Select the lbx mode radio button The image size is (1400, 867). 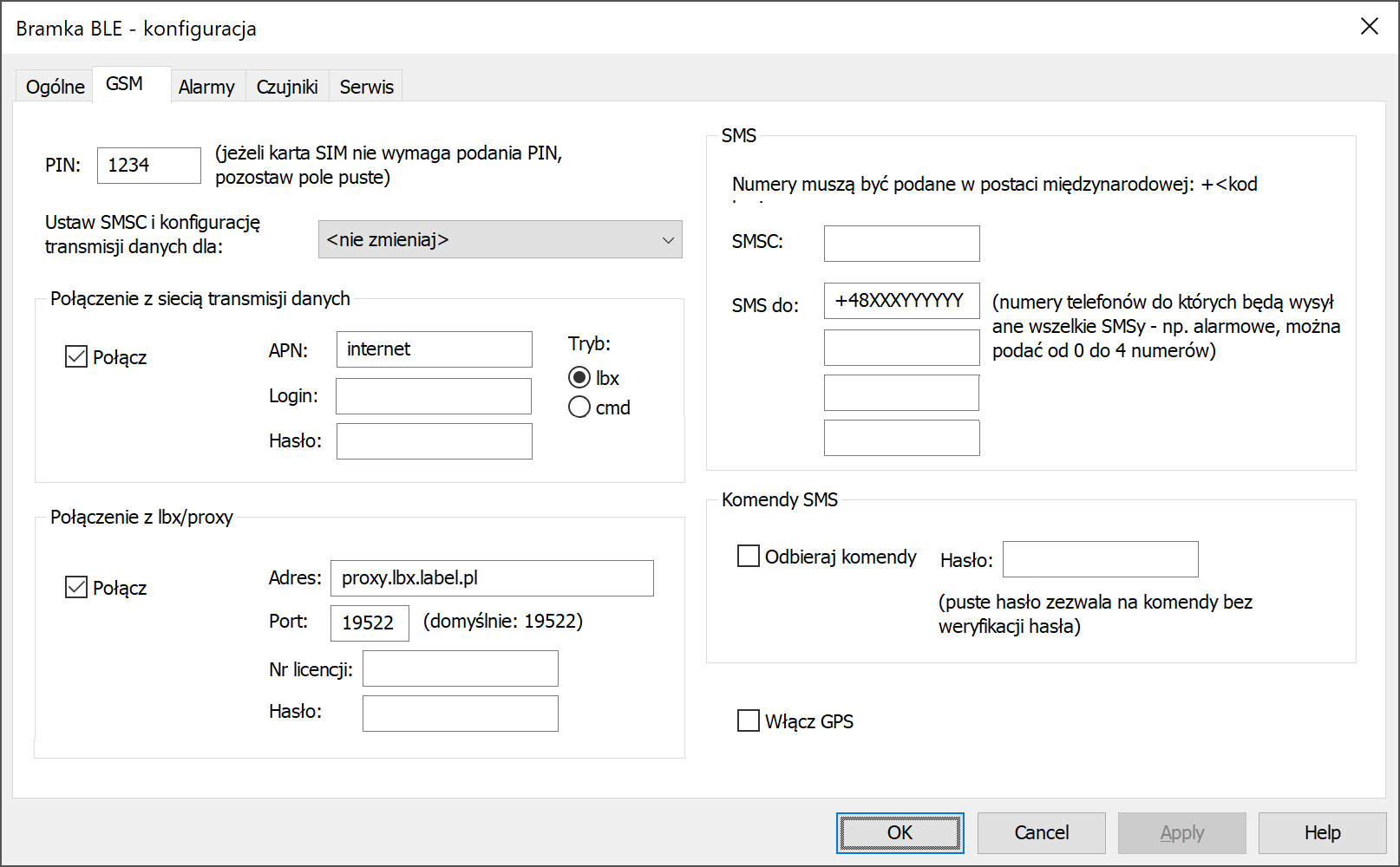point(579,377)
